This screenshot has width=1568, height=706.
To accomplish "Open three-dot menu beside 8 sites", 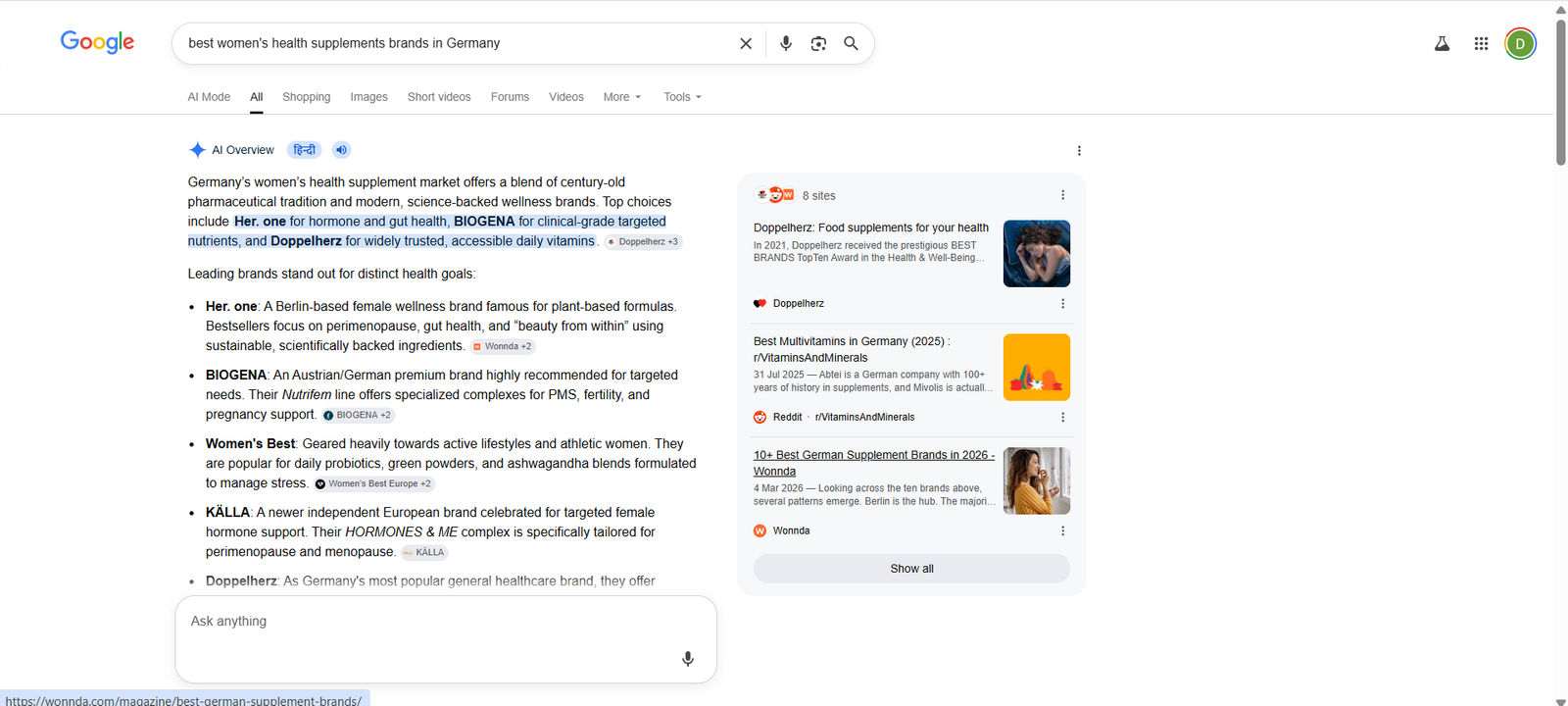I will [1062, 195].
